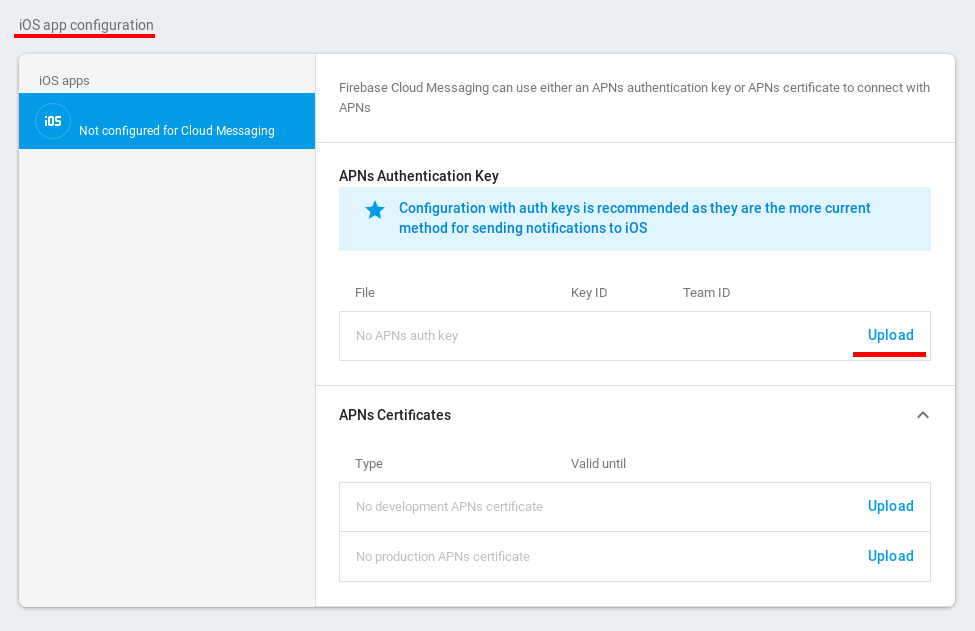The image size is (975, 631).
Task: Click the star icon in the info banner
Action: pos(375,210)
